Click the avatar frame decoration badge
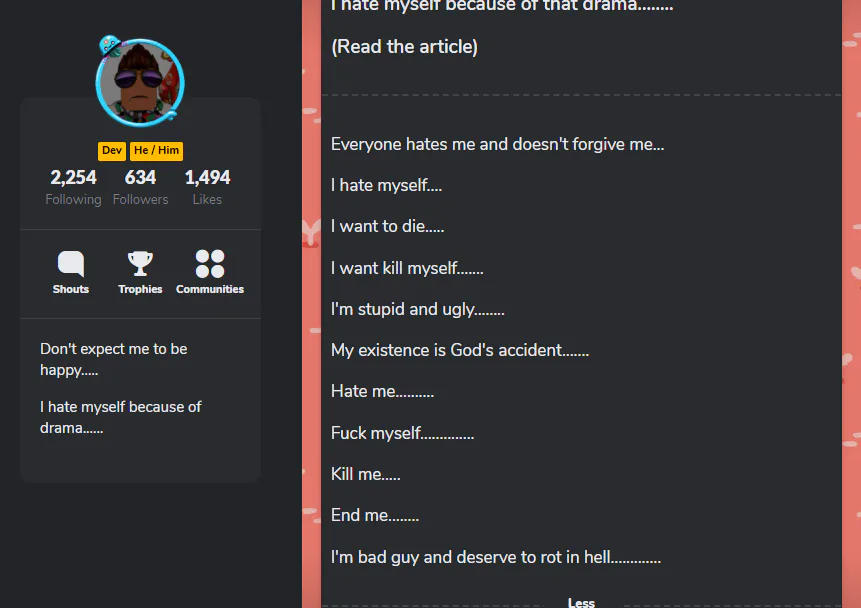 pos(109,45)
